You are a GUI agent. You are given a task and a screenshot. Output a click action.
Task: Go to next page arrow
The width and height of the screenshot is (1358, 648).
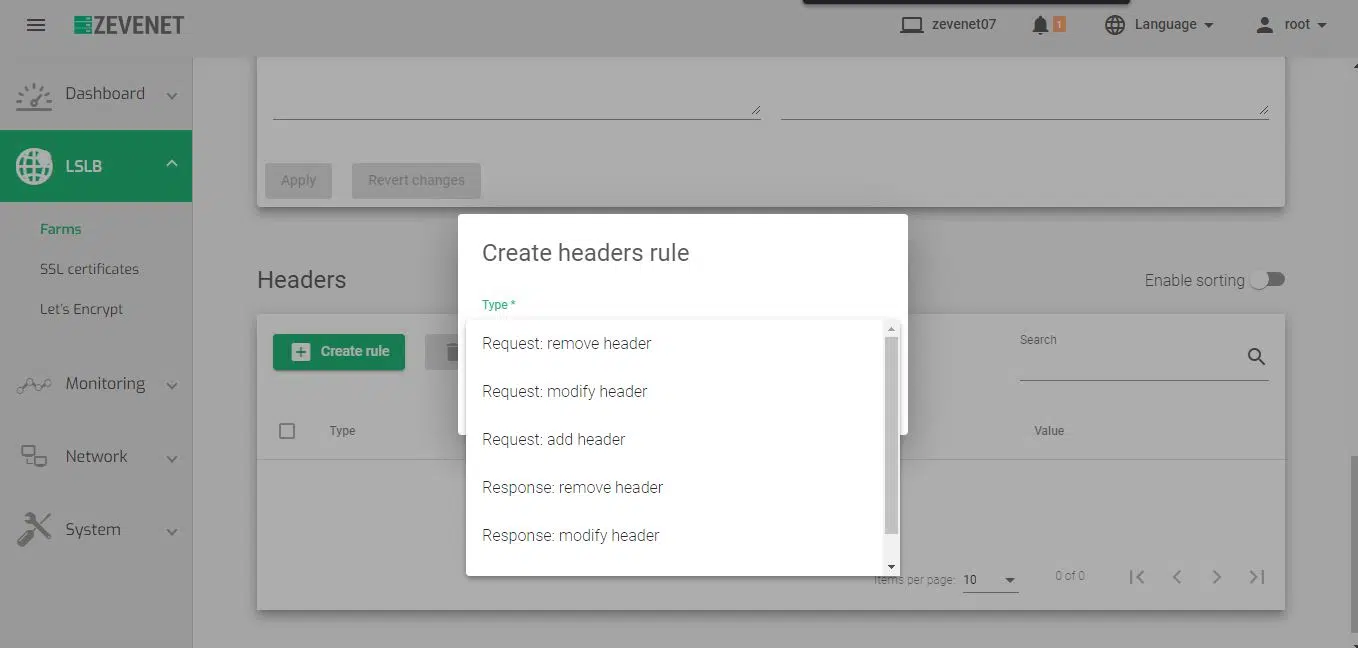pos(1216,577)
